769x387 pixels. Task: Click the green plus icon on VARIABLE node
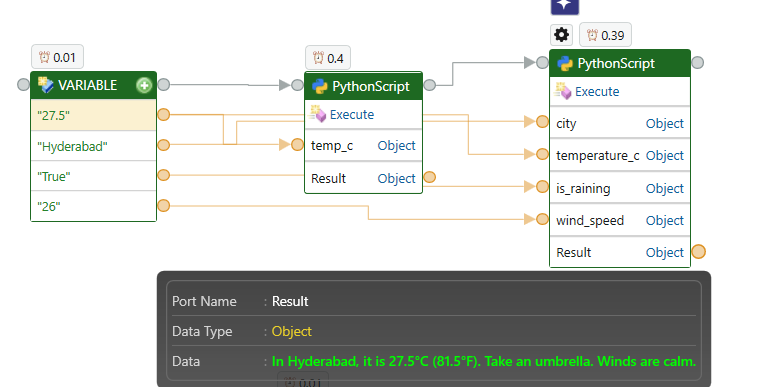coord(144,85)
